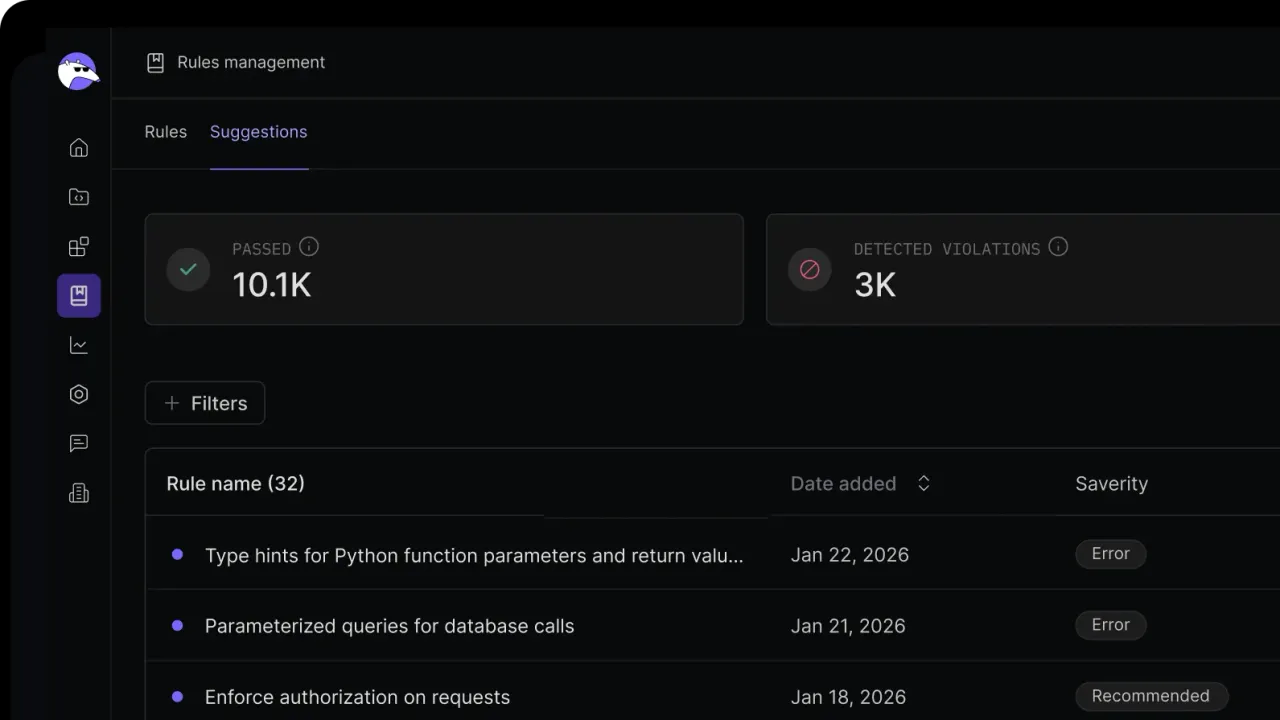Open the code folder sidebar icon

click(79, 197)
